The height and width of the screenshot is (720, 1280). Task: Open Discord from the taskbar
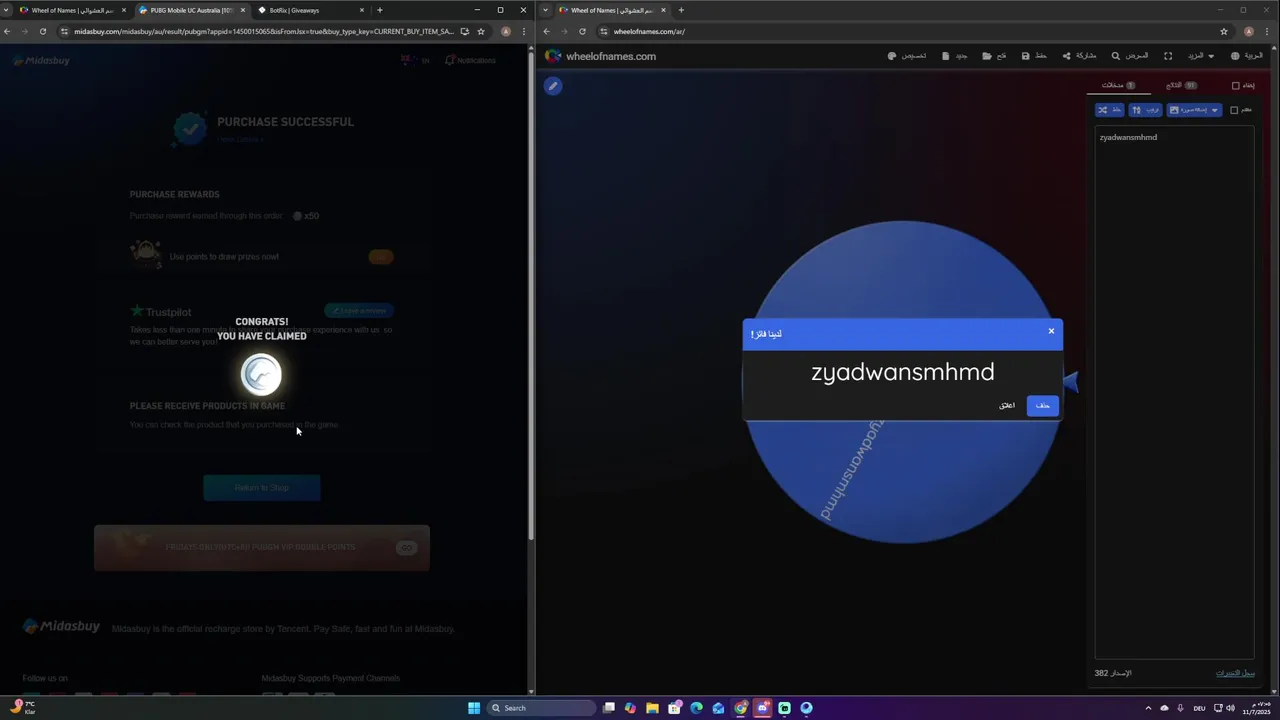coord(762,708)
